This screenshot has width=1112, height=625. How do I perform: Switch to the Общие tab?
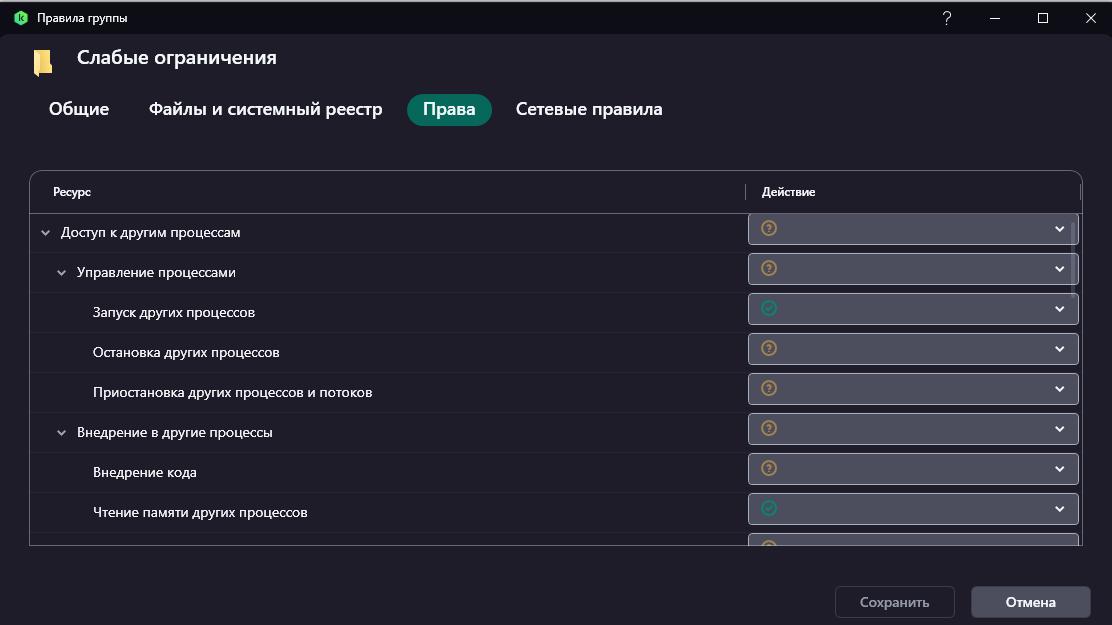pyautogui.click(x=79, y=110)
